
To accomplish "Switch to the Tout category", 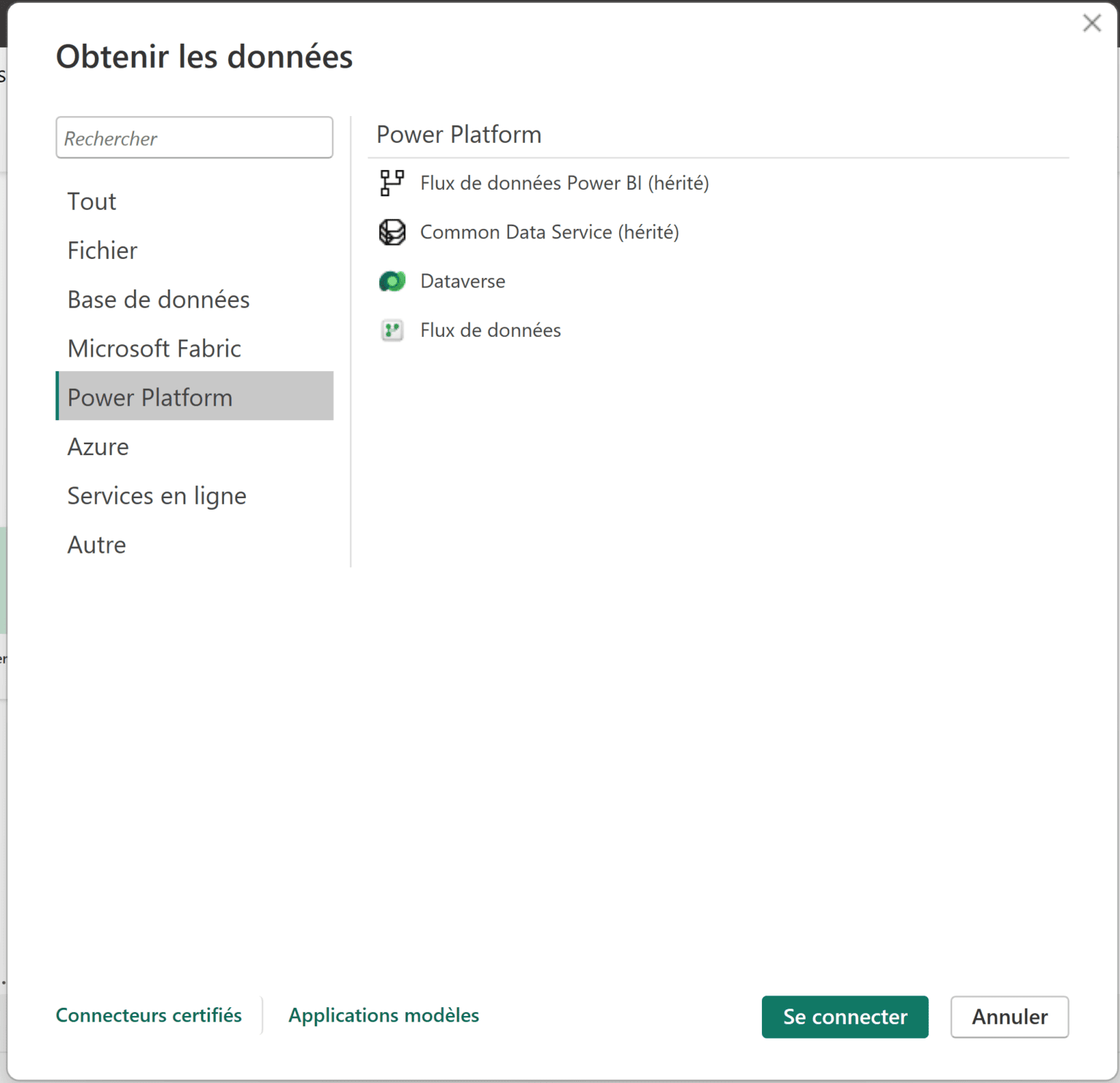I will (91, 201).
